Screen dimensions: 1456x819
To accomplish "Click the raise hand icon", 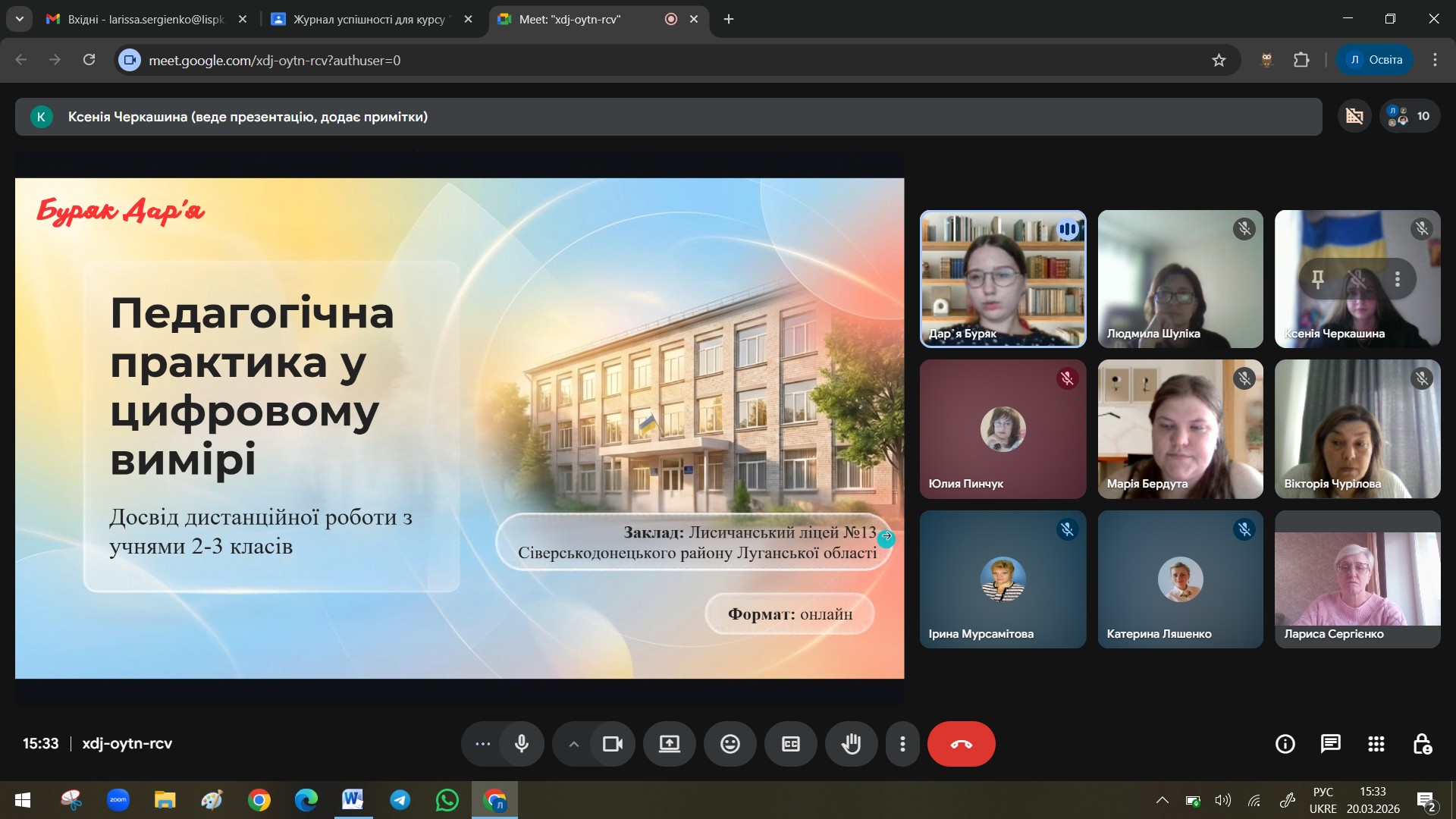I will click(851, 744).
